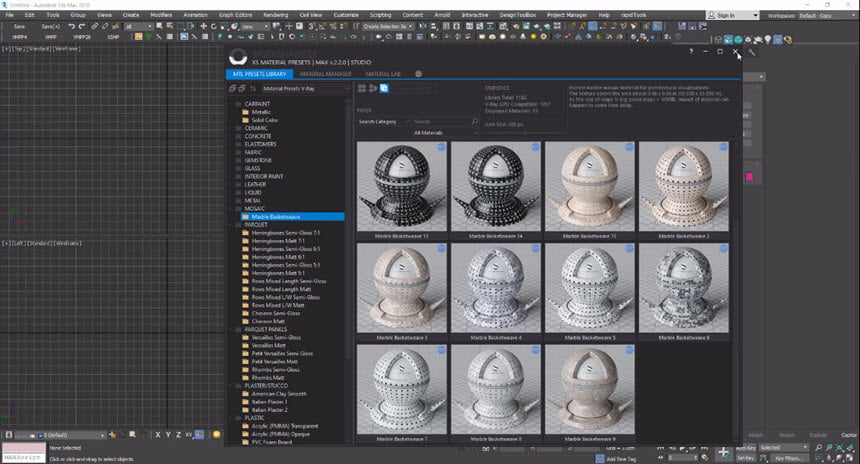Click the Save button in the toolbar
Viewport: 860px width, 464px height.
19,26
